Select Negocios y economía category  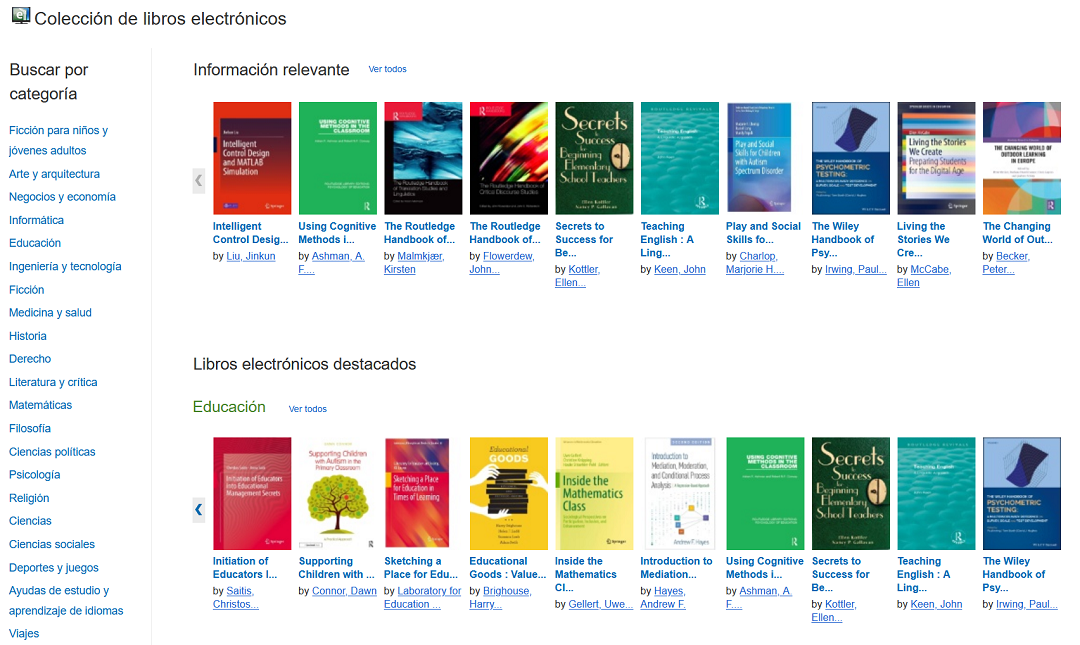[x=62, y=196]
